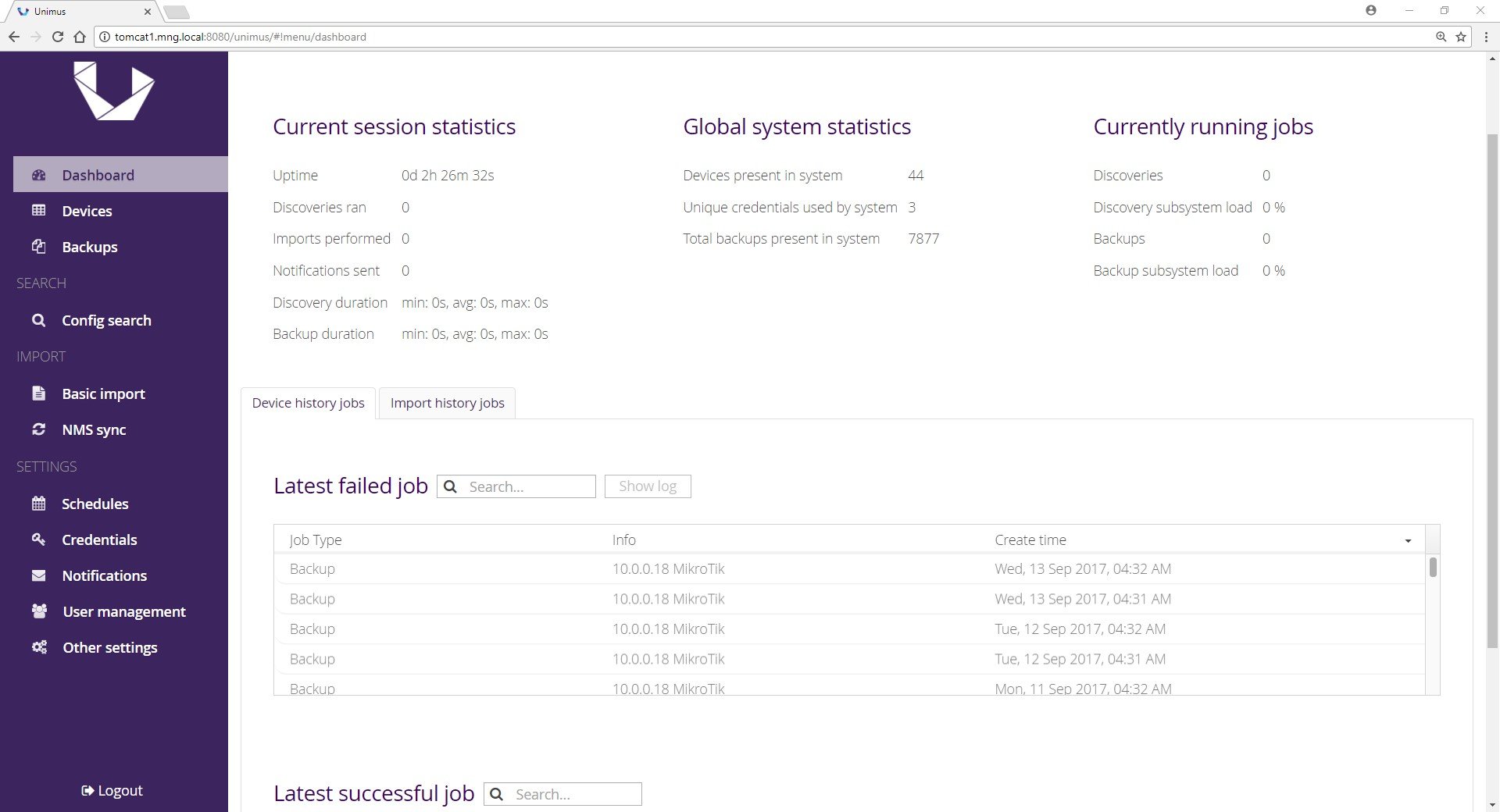The height and width of the screenshot is (812, 1500).
Task: Click the Job Type column header
Action: coord(316,540)
